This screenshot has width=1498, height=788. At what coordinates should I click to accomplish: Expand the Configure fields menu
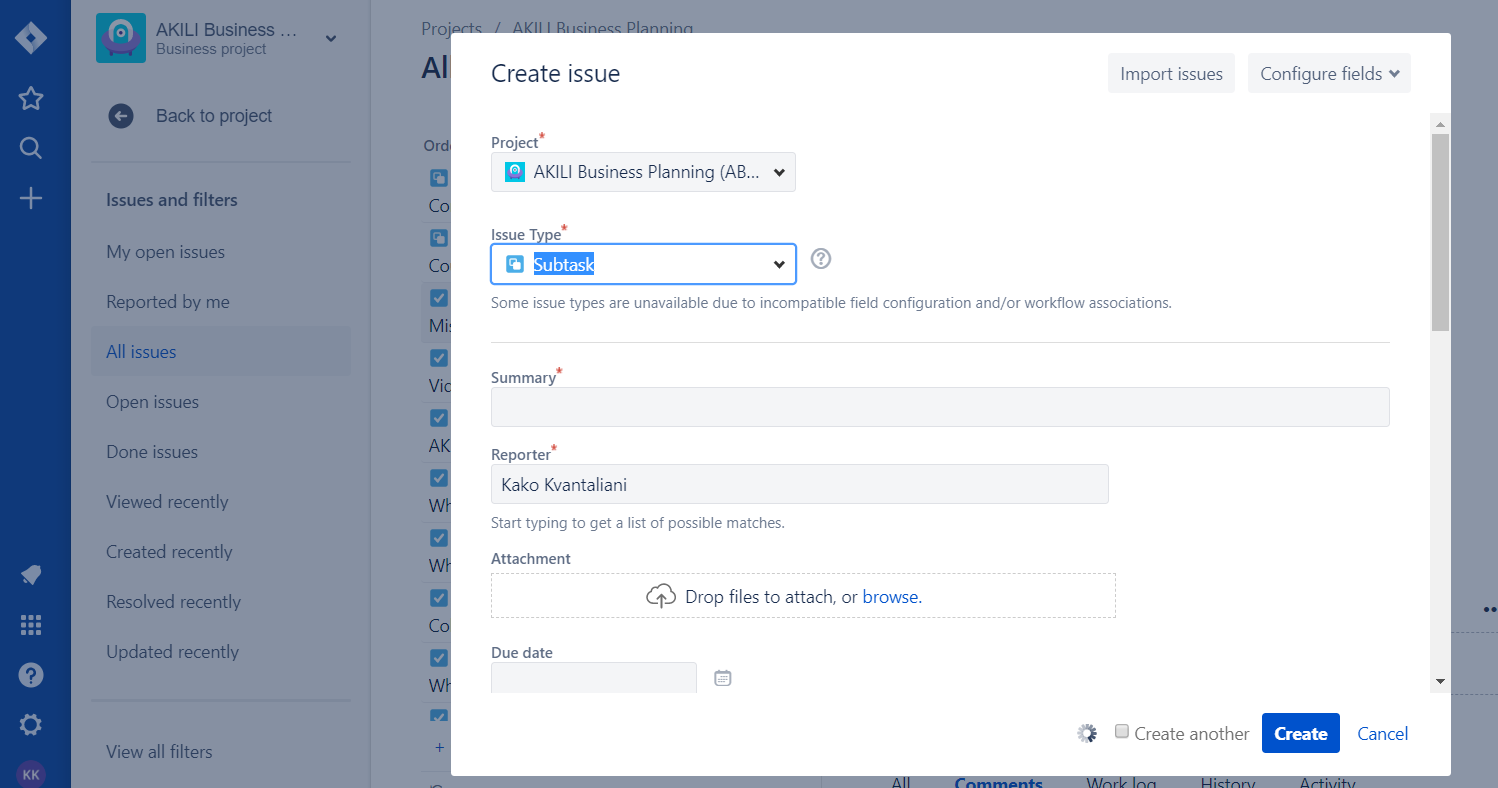click(1328, 72)
